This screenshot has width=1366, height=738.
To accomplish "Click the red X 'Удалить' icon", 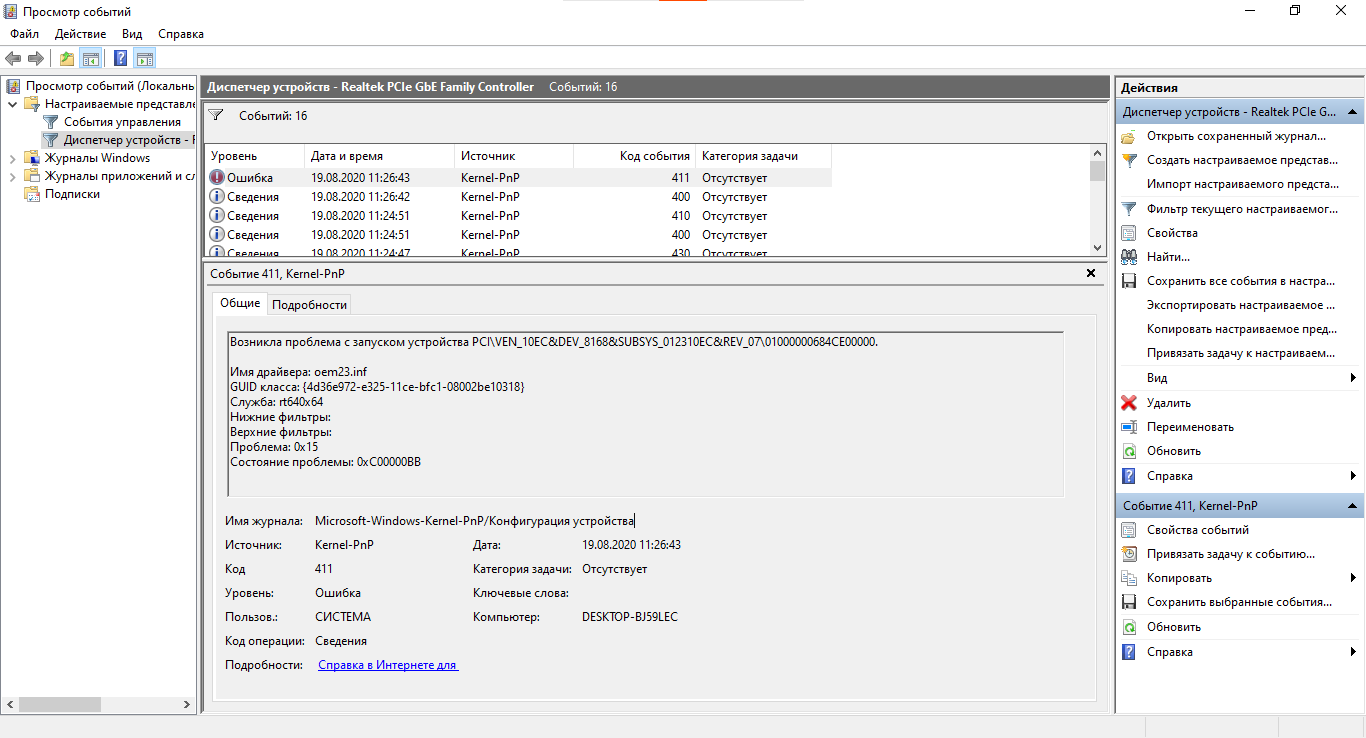I will coord(1129,403).
